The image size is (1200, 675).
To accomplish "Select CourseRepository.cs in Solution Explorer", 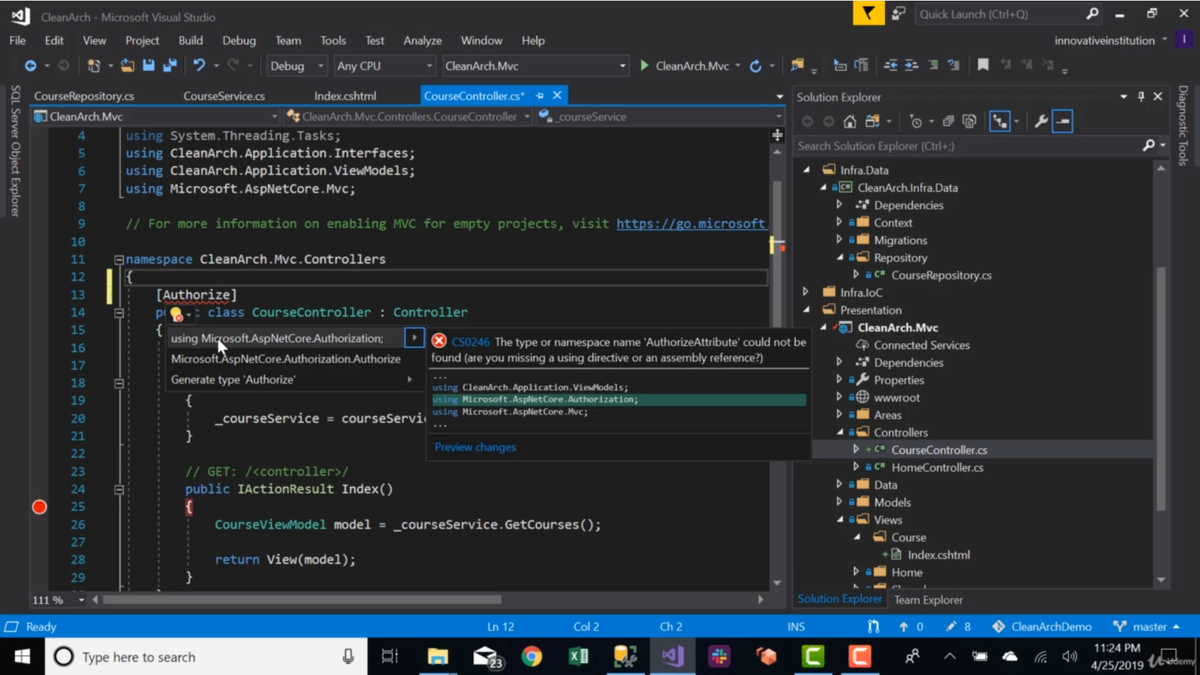I will [x=941, y=275].
